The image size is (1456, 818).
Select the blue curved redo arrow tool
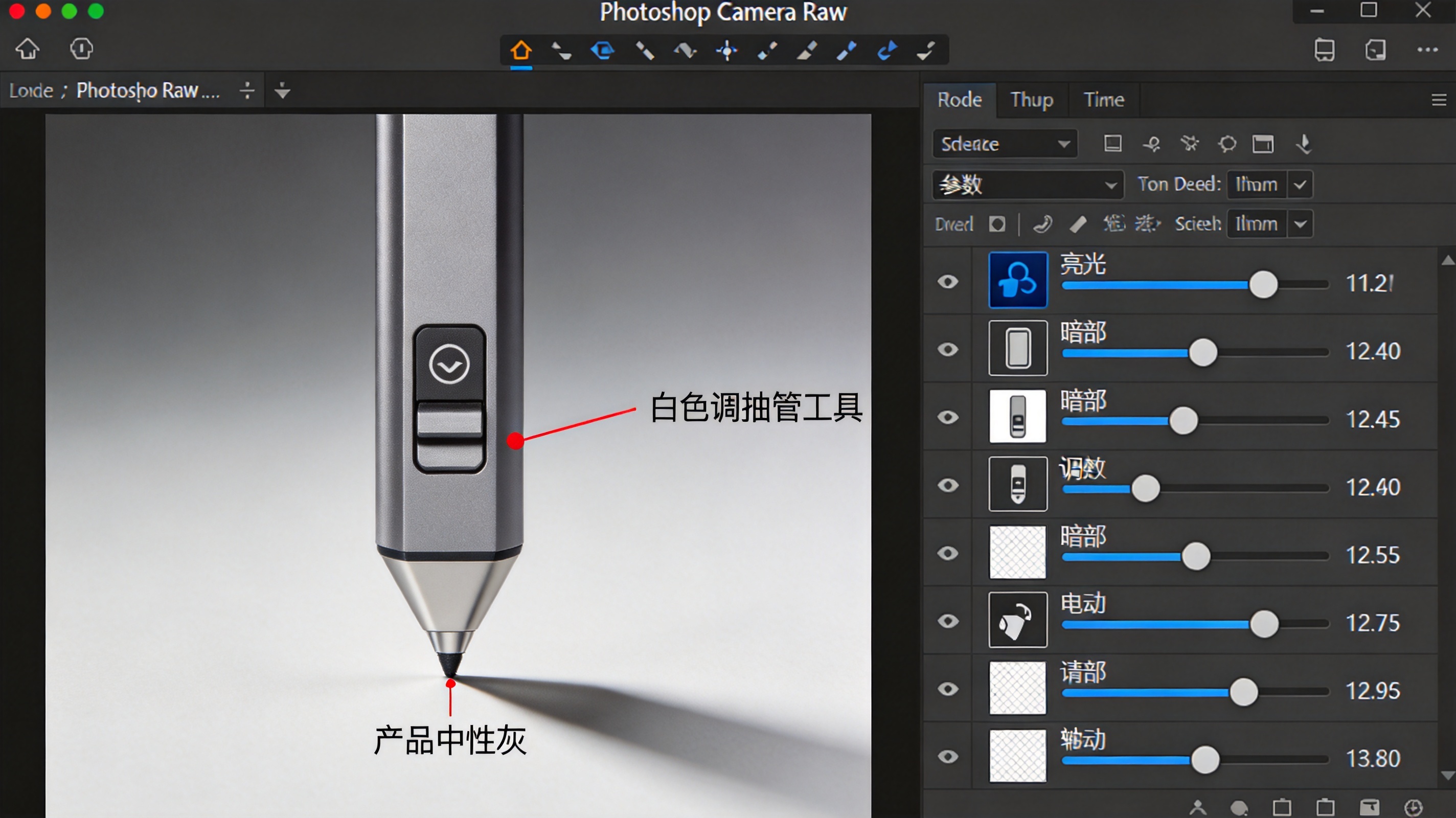[886, 50]
